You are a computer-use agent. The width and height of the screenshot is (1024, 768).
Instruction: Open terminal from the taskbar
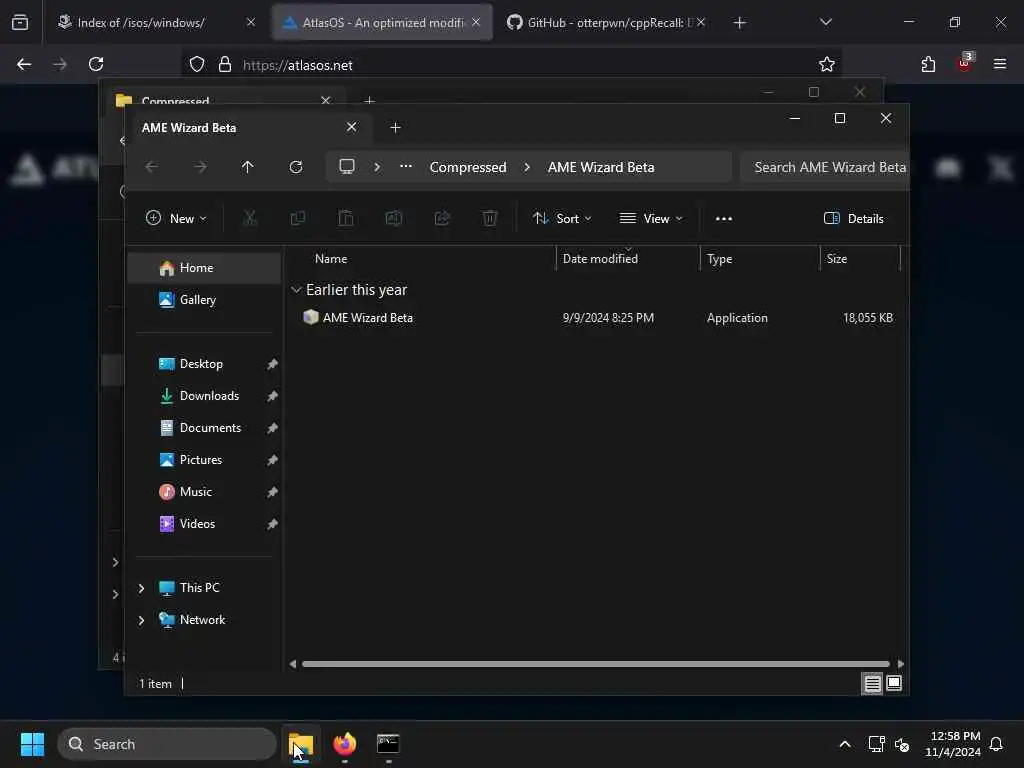pos(389,744)
